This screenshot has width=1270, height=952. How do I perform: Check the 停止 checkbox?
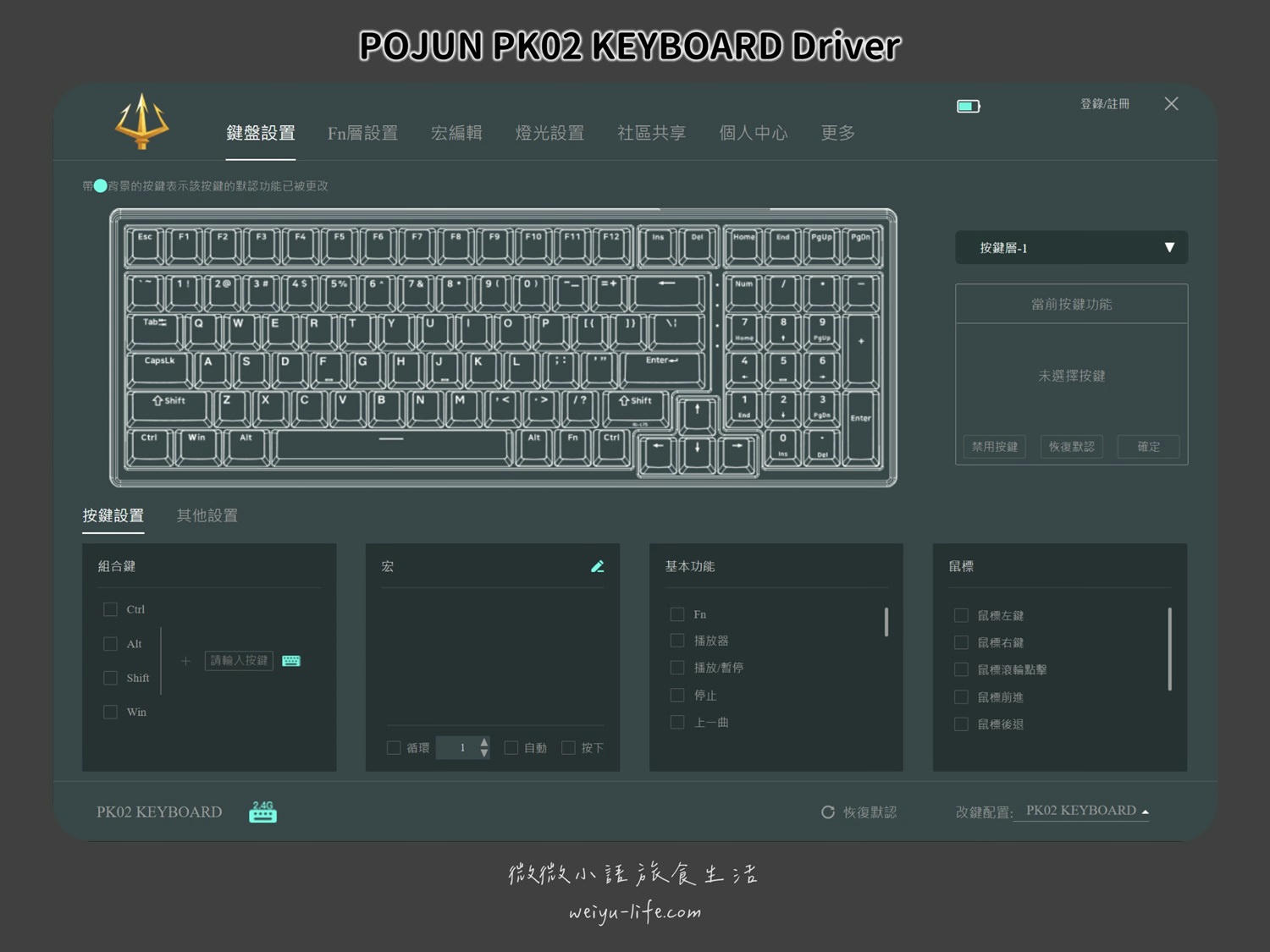tap(677, 696)
